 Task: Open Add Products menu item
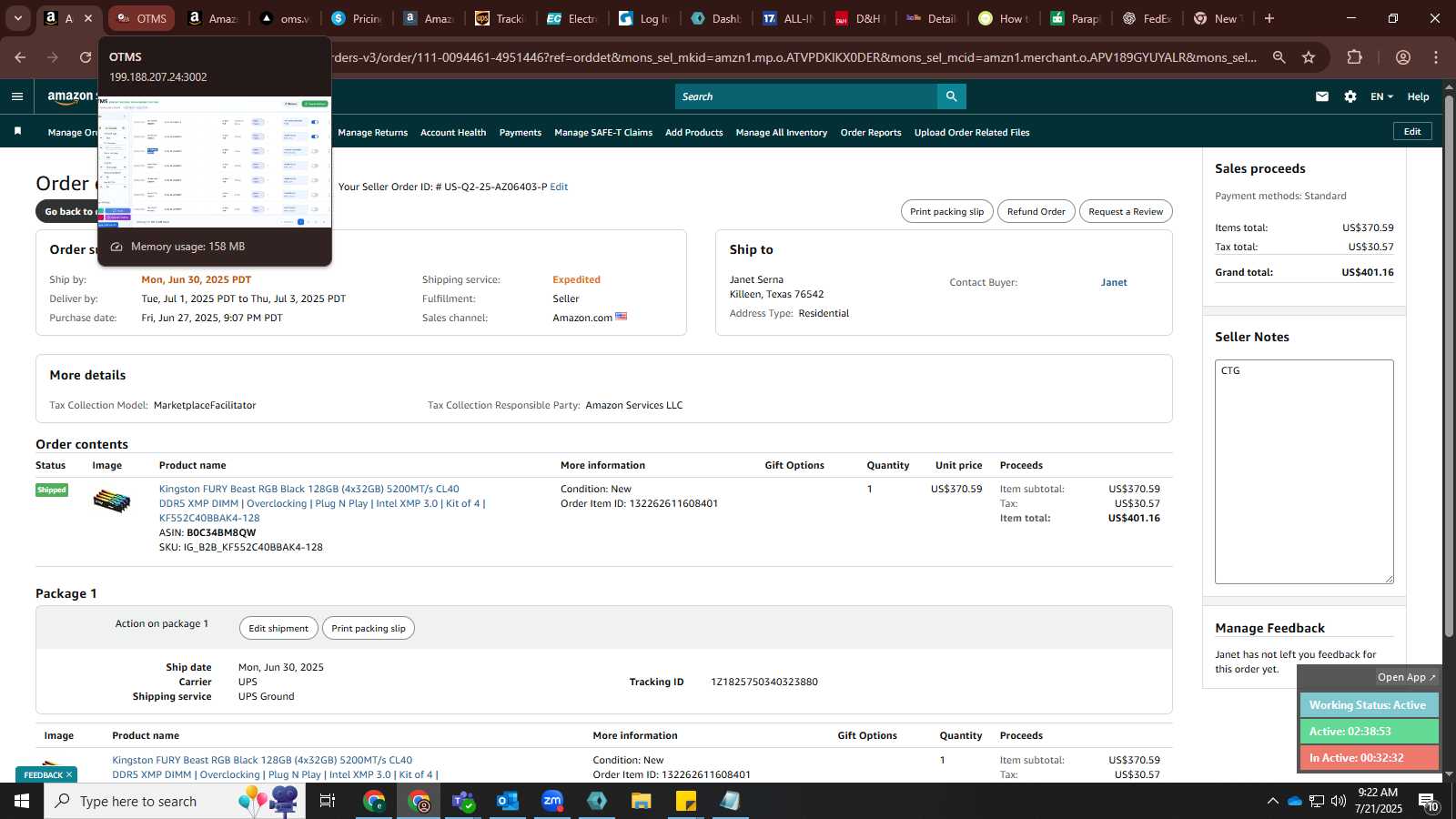click(x=694, y=132)
